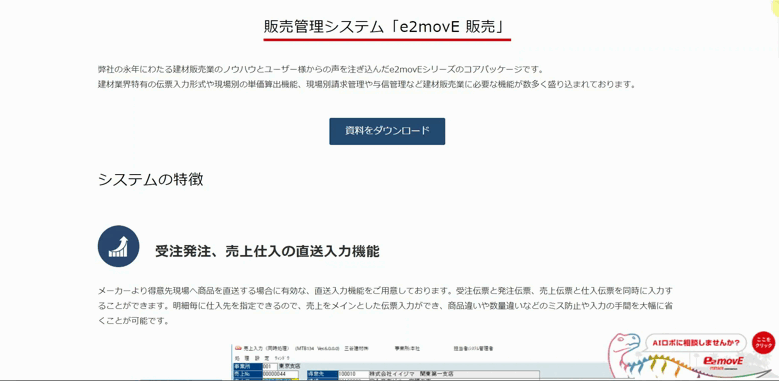Click the システムの特徴 heading

coord(151,179)
